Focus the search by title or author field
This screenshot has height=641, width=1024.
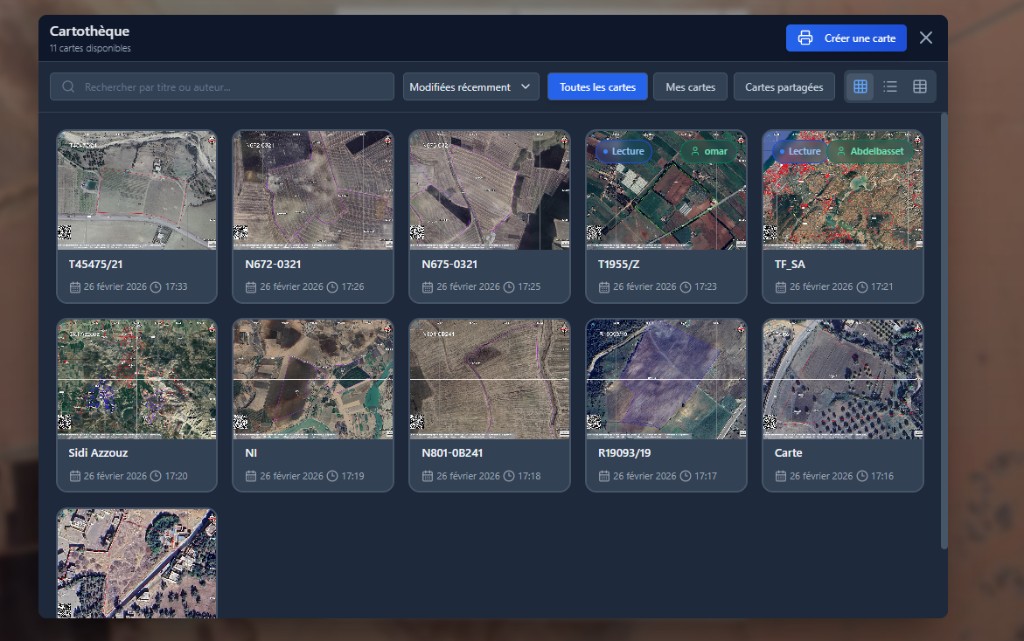pyautogui.click(x=222, y=87)
